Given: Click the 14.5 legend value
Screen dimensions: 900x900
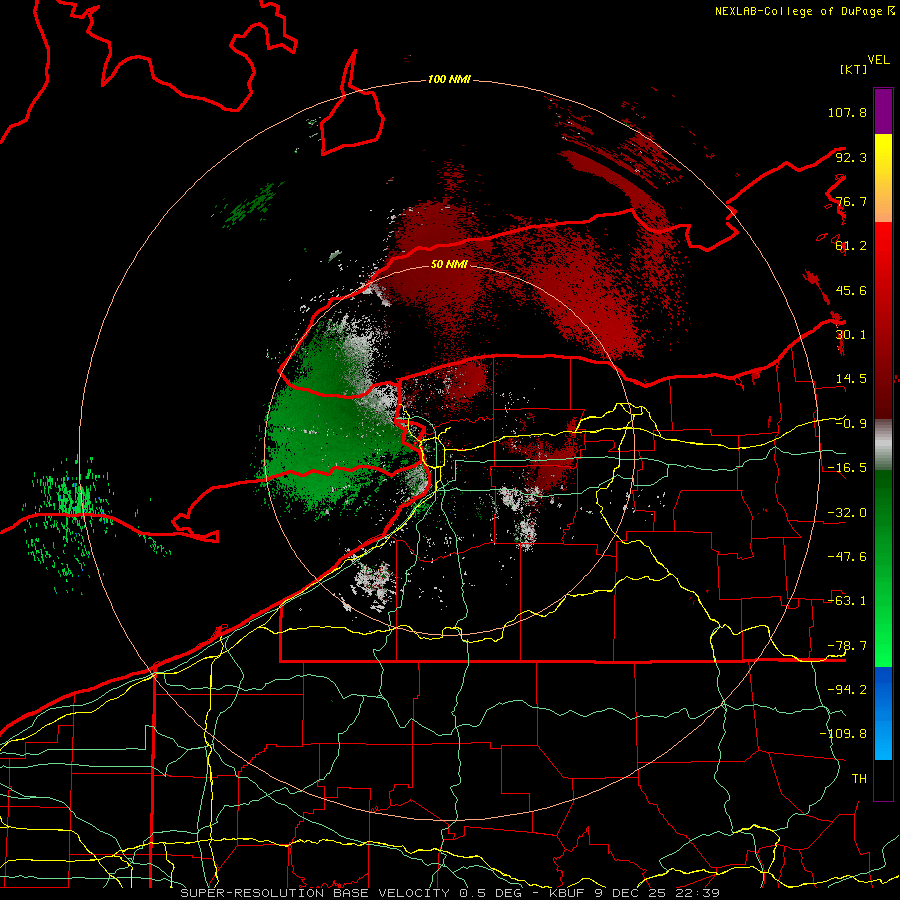Looking at the screenshot, I should click(x=851, y=379).
